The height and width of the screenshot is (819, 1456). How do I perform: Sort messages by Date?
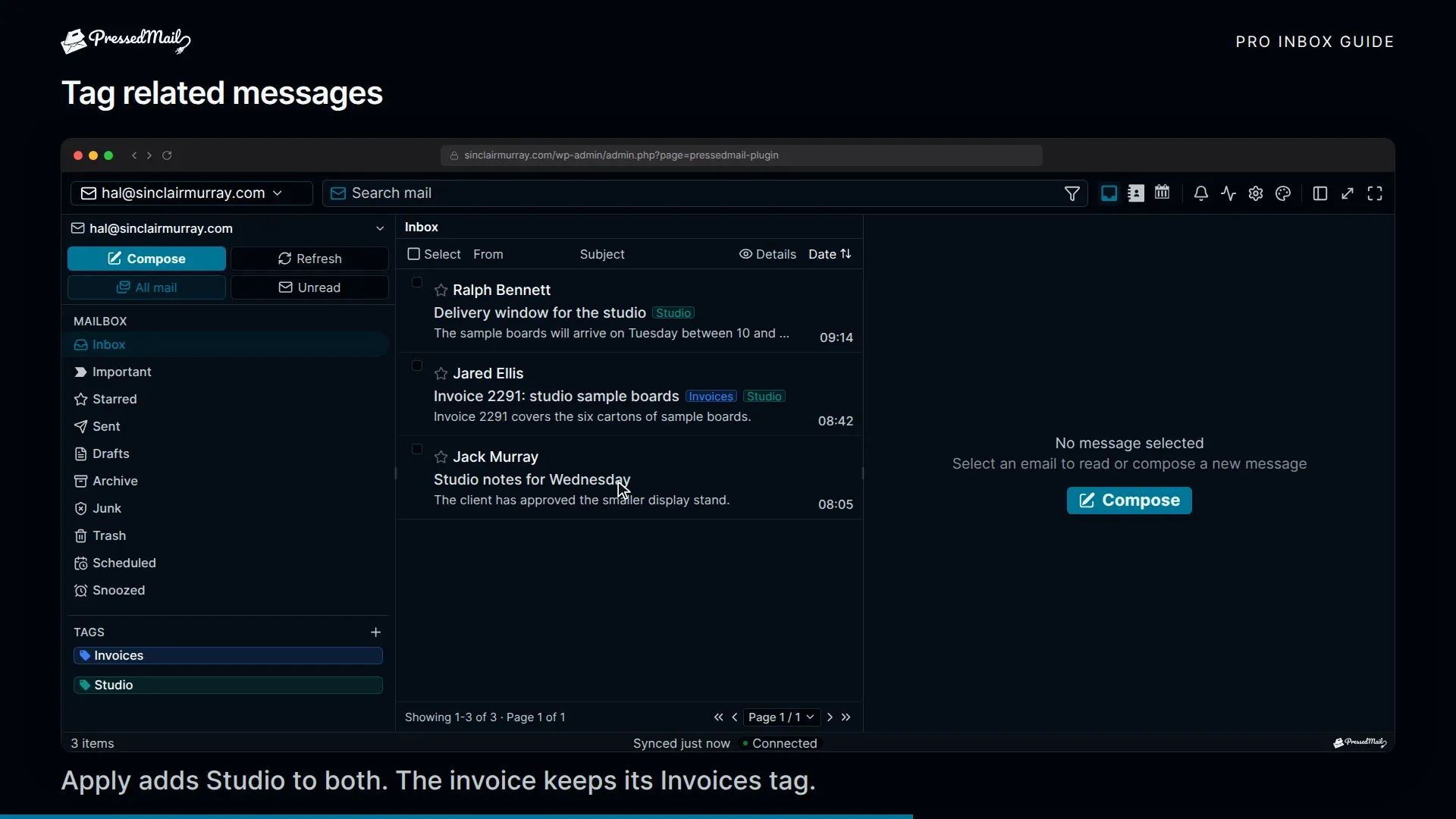coord(830,254)
